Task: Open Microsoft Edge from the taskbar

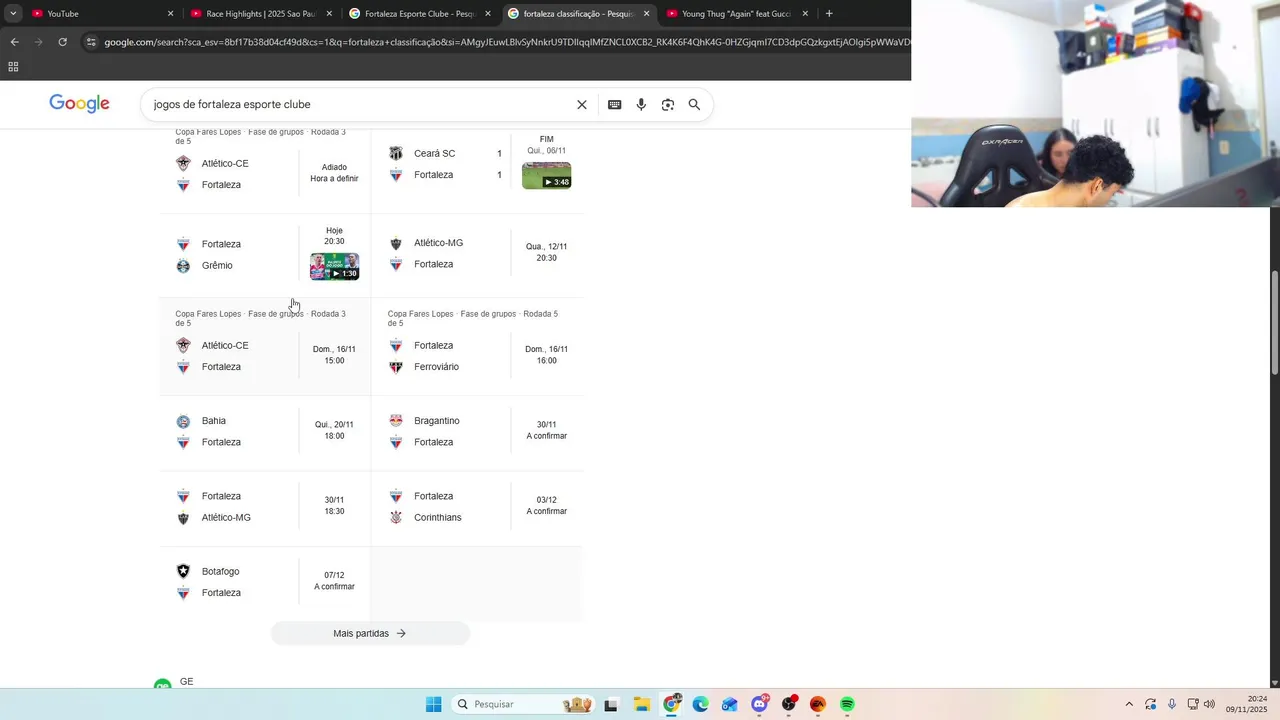Action: pos(701,705)
